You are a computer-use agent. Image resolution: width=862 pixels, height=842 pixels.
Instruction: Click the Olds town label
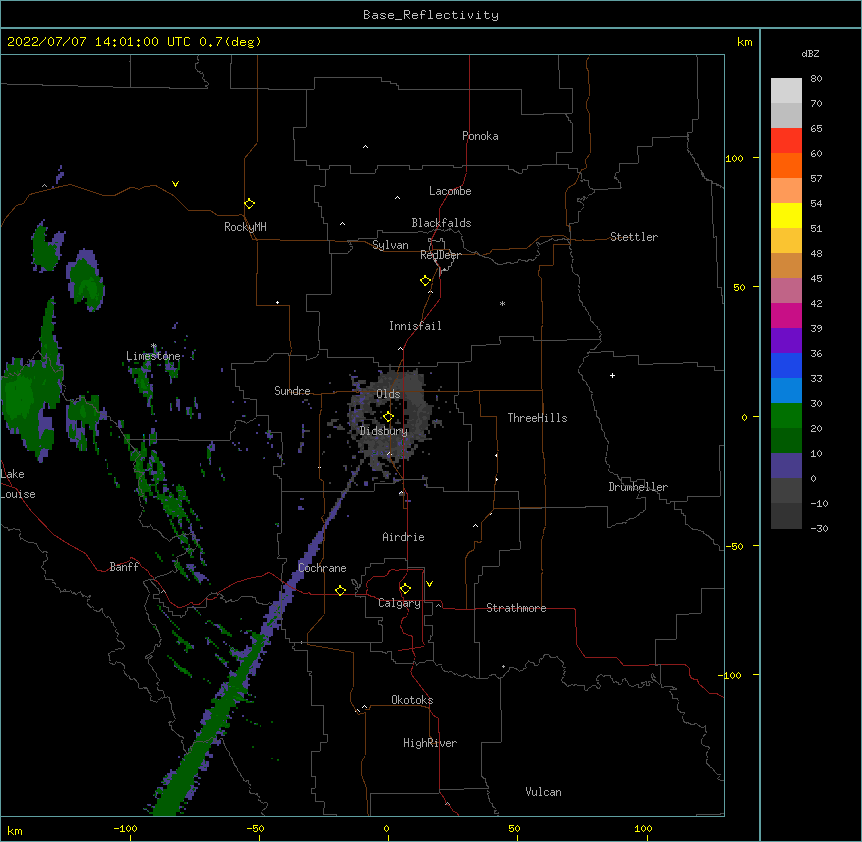pos(388,394)
